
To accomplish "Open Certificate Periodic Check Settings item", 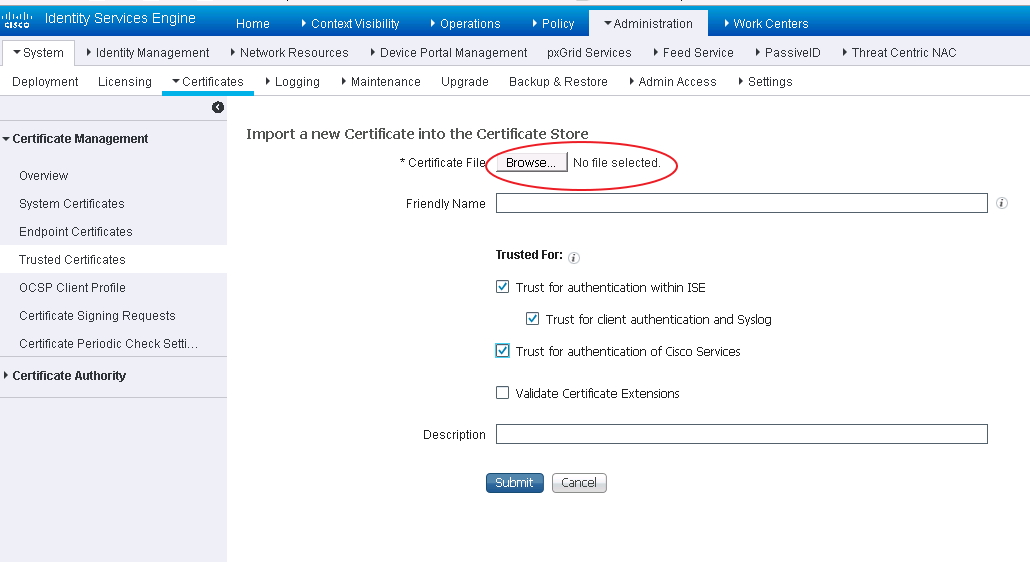I will (x=108, y=343).
